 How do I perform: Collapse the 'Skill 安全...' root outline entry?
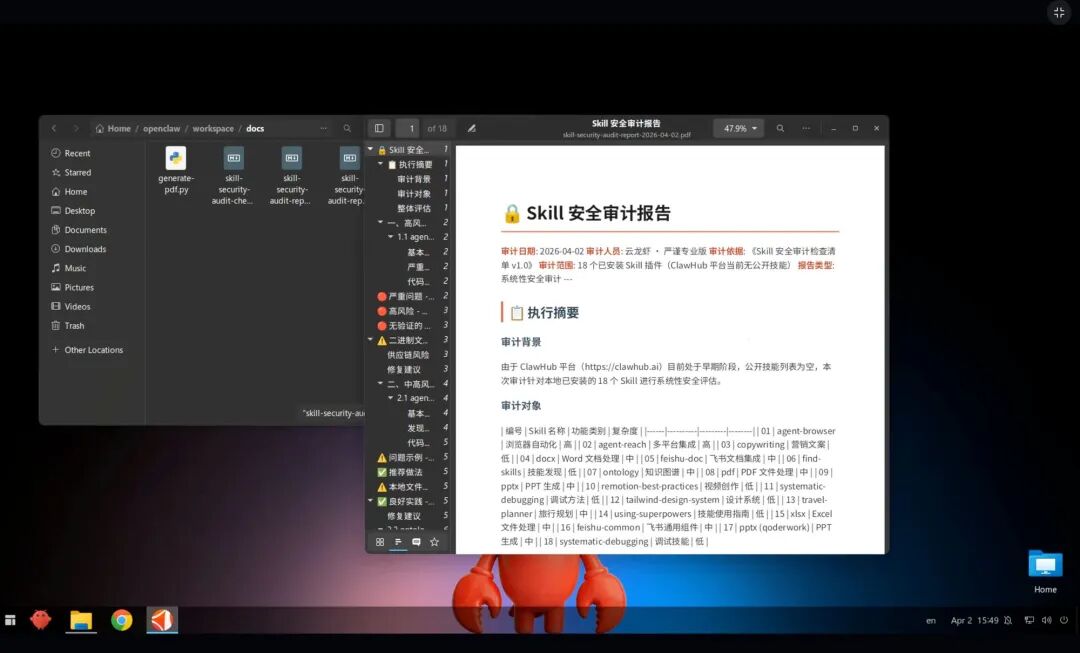[371, 149]
